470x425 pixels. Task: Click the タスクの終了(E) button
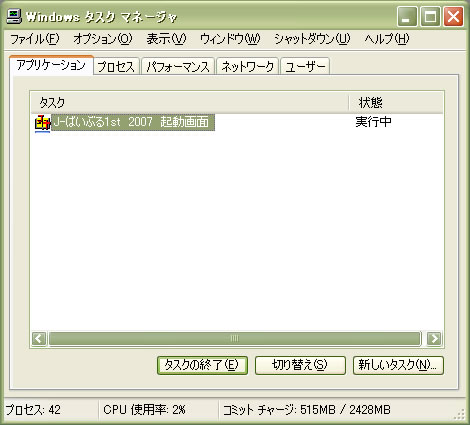point(202,365)
